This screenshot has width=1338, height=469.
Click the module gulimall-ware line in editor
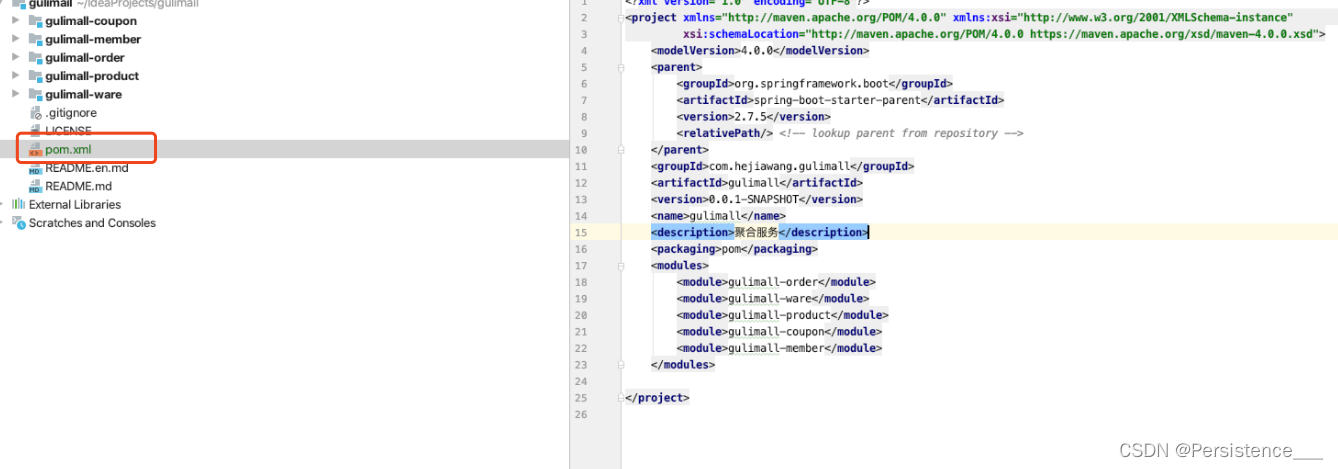(x=773, y=298)
